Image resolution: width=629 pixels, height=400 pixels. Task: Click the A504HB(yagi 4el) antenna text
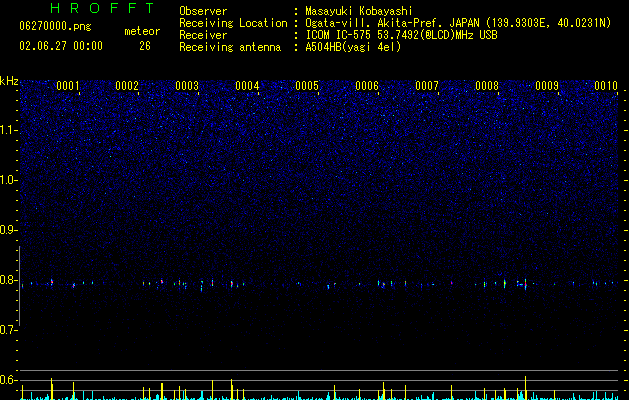pyautogui.click(x=353, y=47)
